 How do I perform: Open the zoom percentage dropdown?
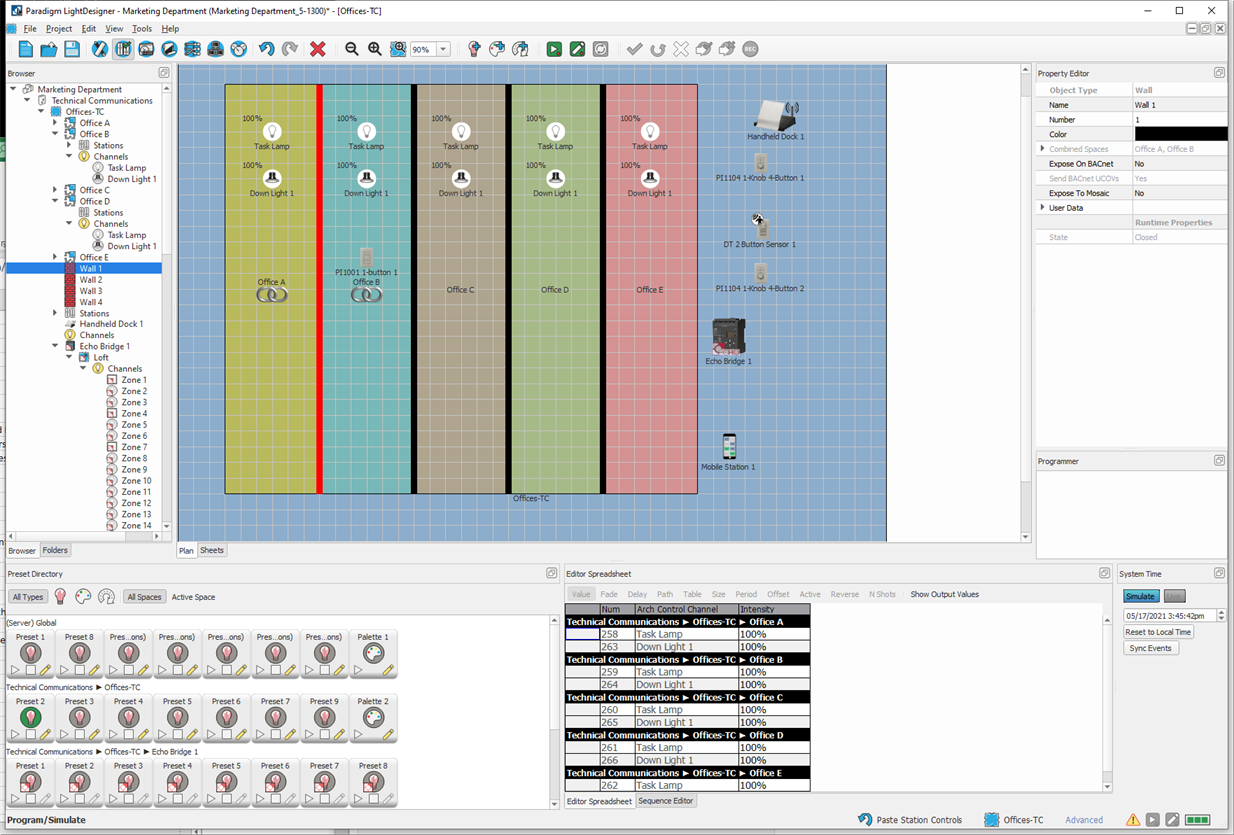[x=443, y=49]
